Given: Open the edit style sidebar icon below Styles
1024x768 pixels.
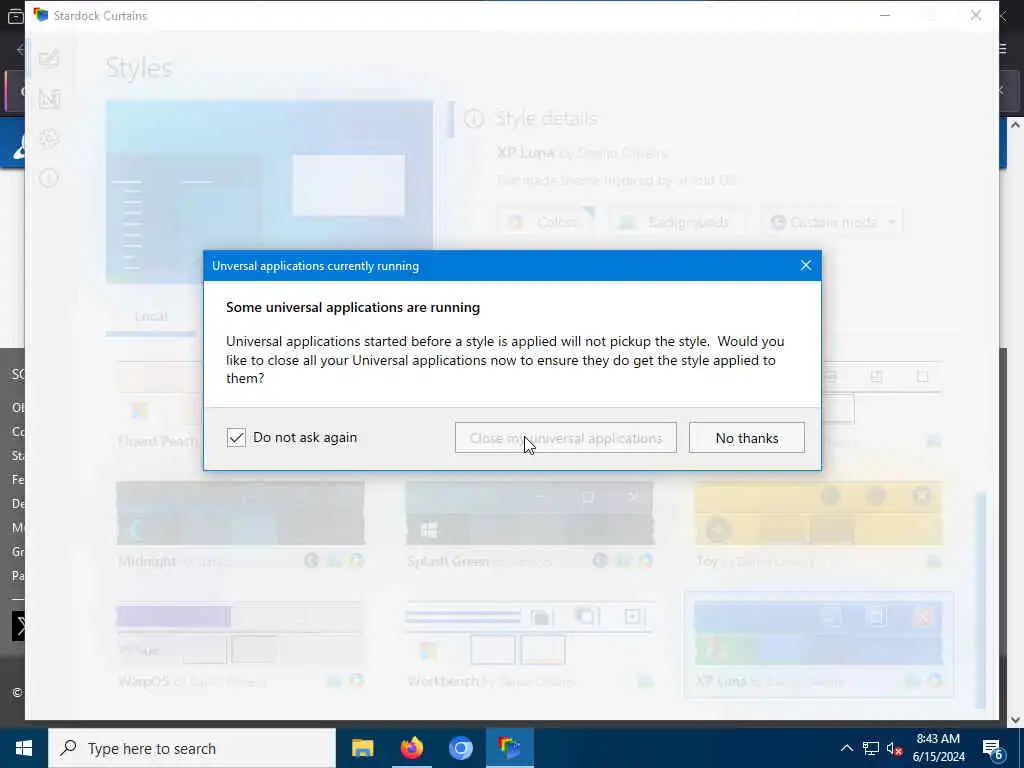Looking at the screenshot, I should coord(49,99).
